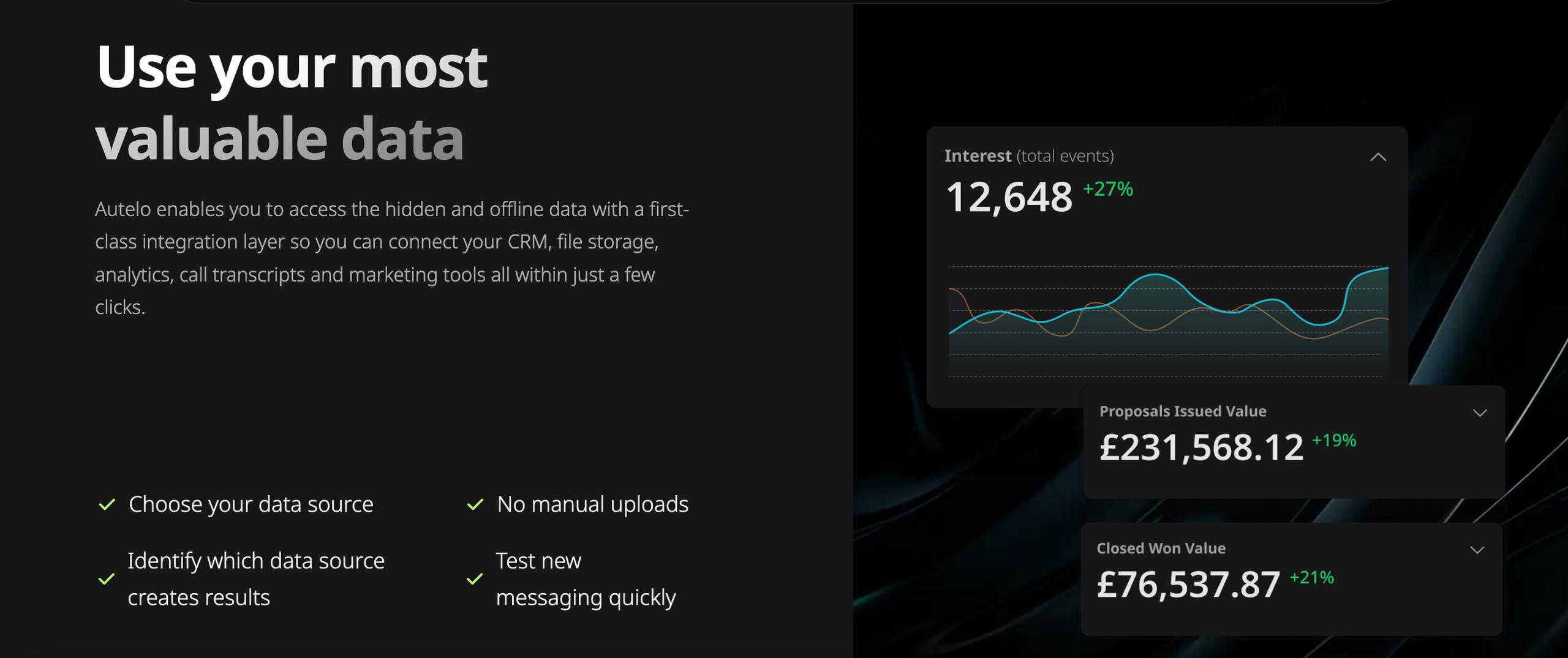This screenshot has height=658, width=1568.
Task: Expand the Proposals Issued Value card chevron
Action: 1480,413
